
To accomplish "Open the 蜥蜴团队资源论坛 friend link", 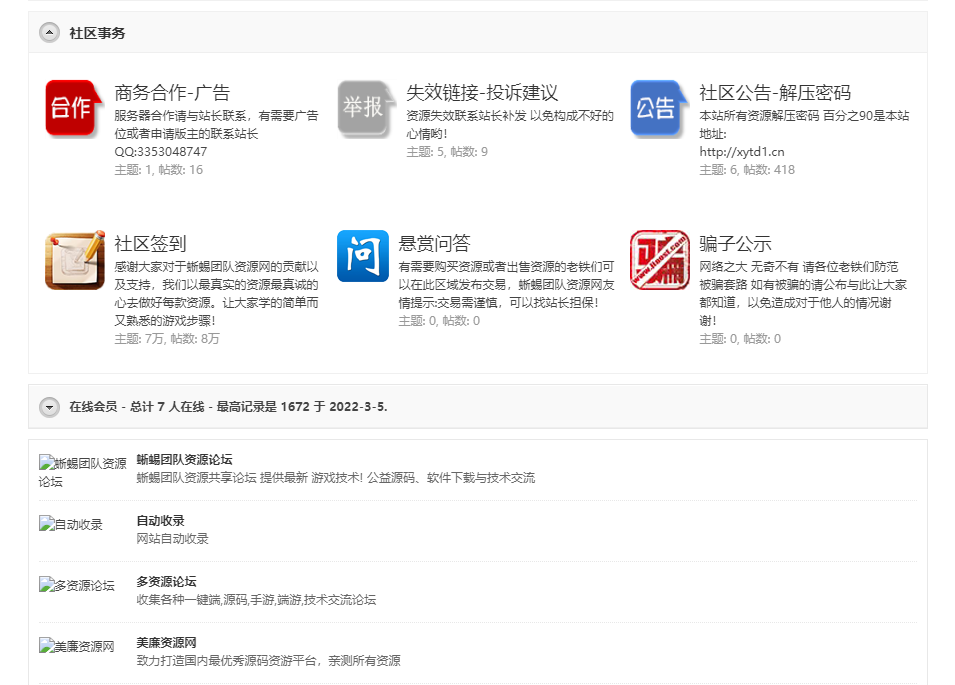I will coord(184,460).
